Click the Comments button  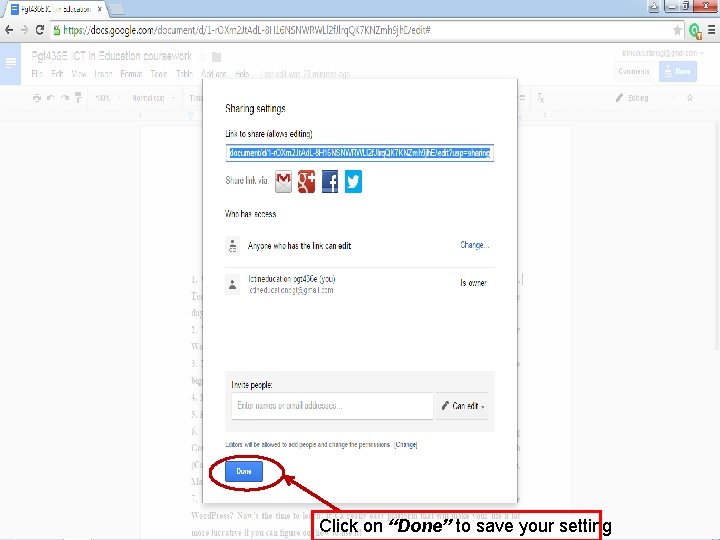(x=634, y=71)
